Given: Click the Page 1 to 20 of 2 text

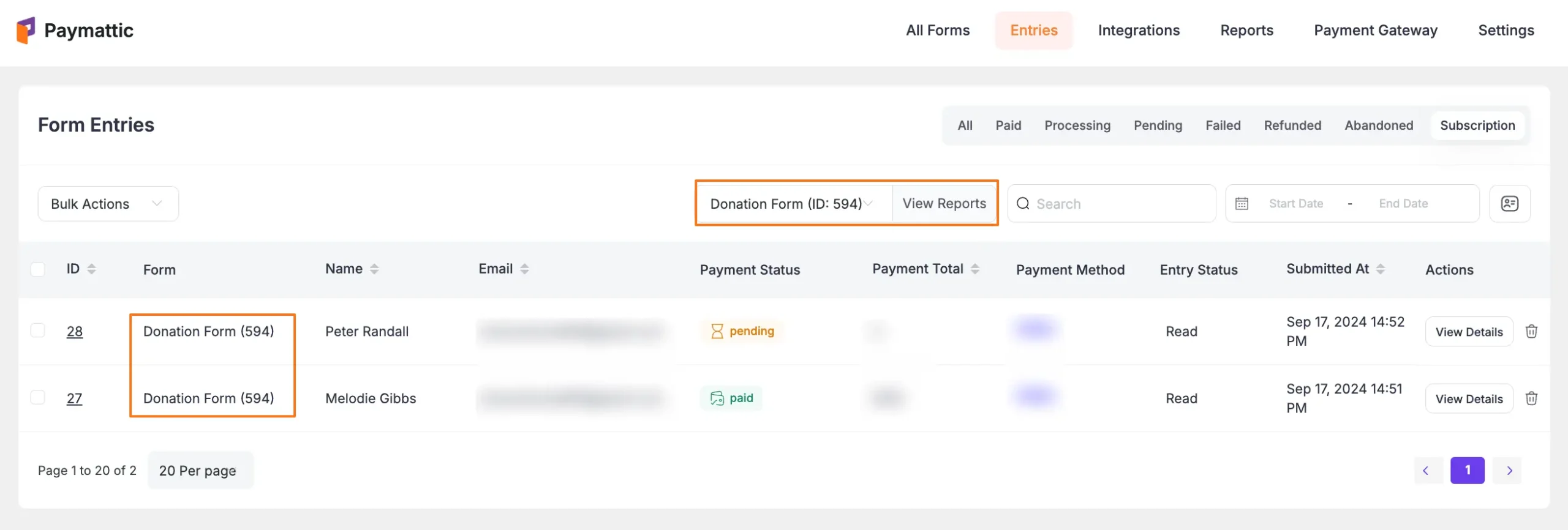Looking at the screenshot, I should click(87, 470).
